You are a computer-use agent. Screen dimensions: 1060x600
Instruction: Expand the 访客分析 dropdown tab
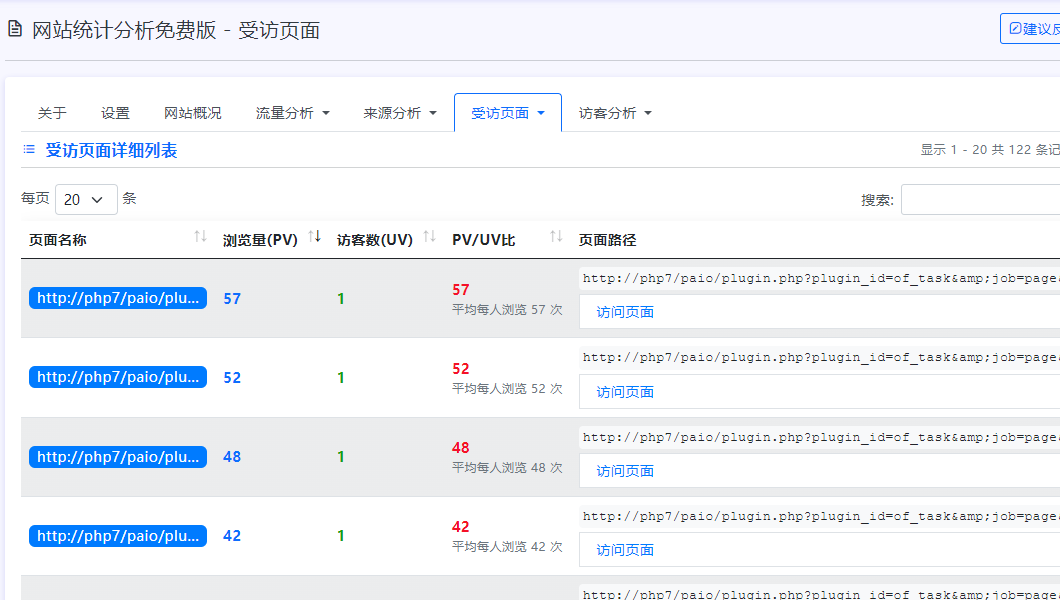pyautogui.click(x=615, y=113)
